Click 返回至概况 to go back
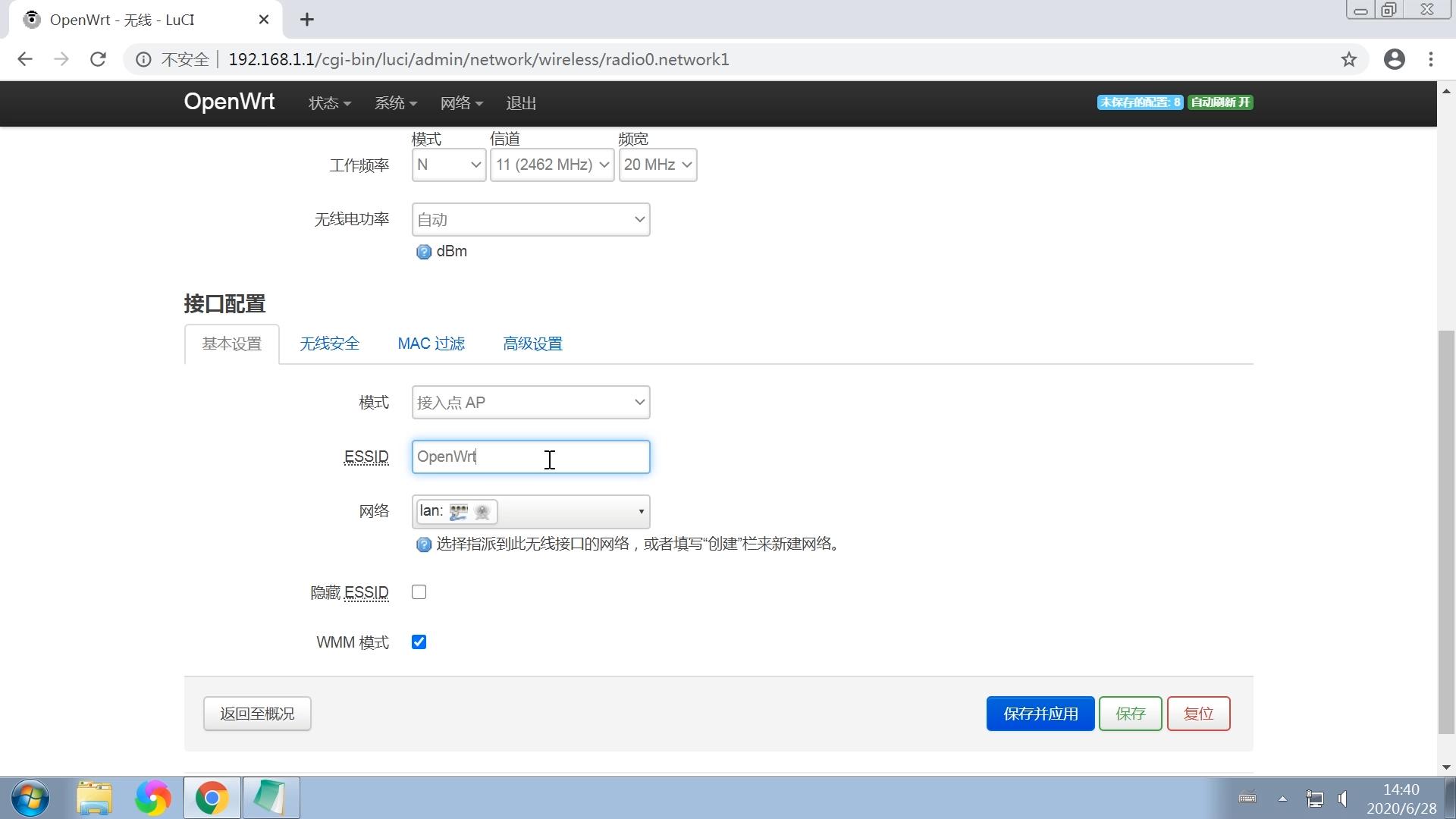Screen dimensions: 1456x819 (256, 714)
